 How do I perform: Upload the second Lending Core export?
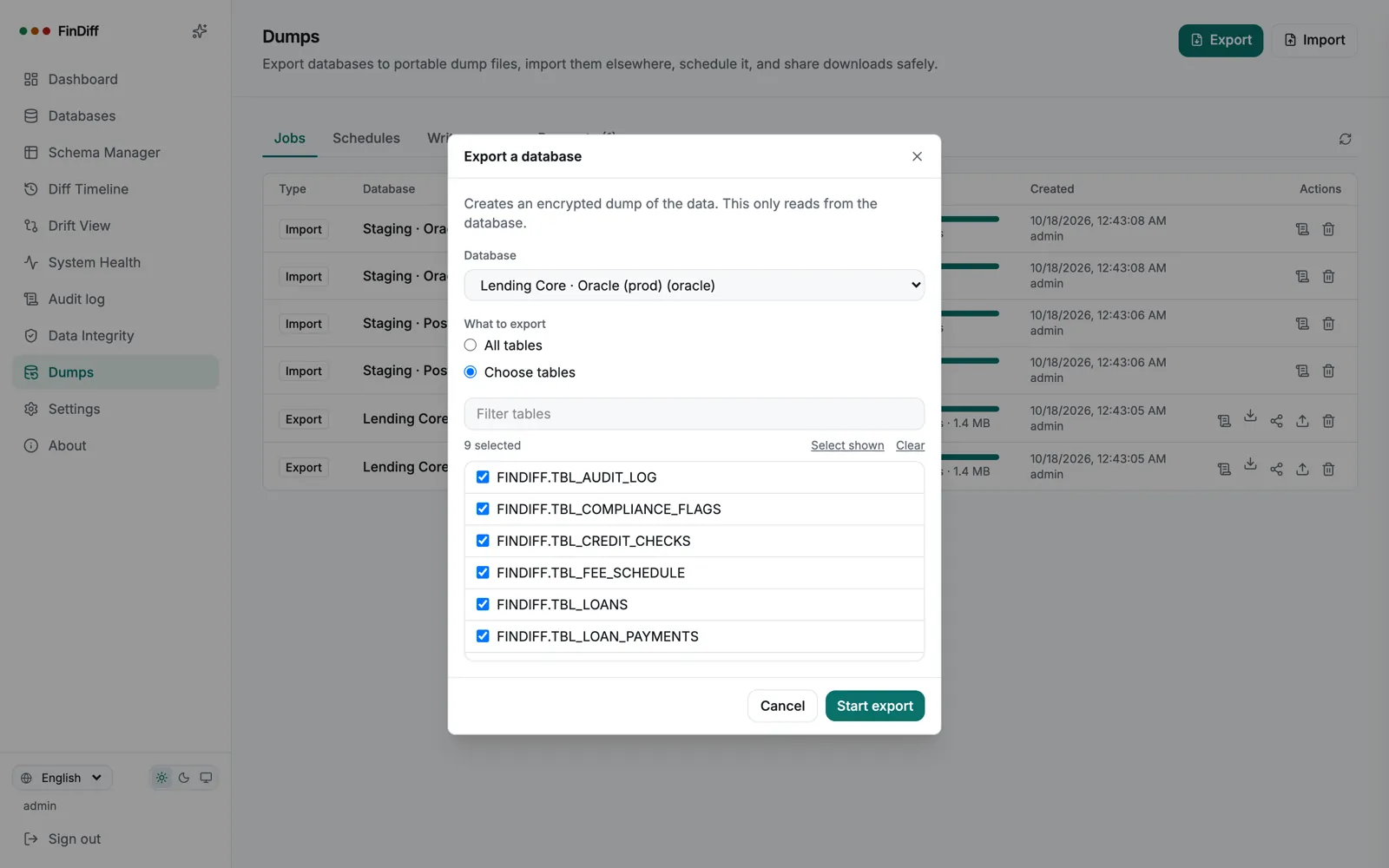(1302, 470)
